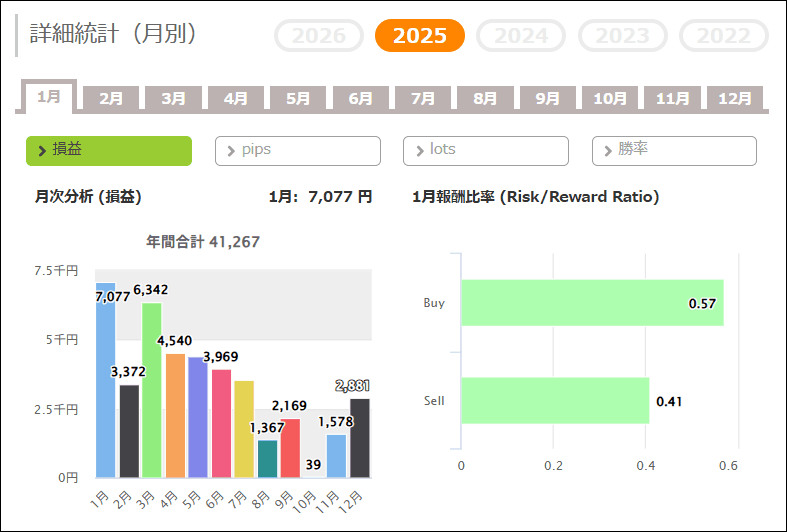Click the Sell ratio bar at 0.41
The width and height of the screenshot is (787, 532).
tap(554, 401)
